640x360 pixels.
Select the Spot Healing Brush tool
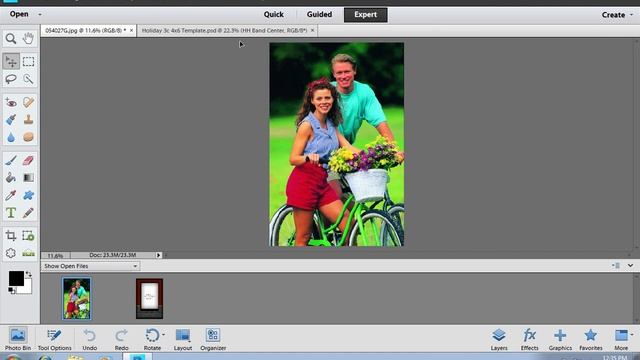coord(28,102)
